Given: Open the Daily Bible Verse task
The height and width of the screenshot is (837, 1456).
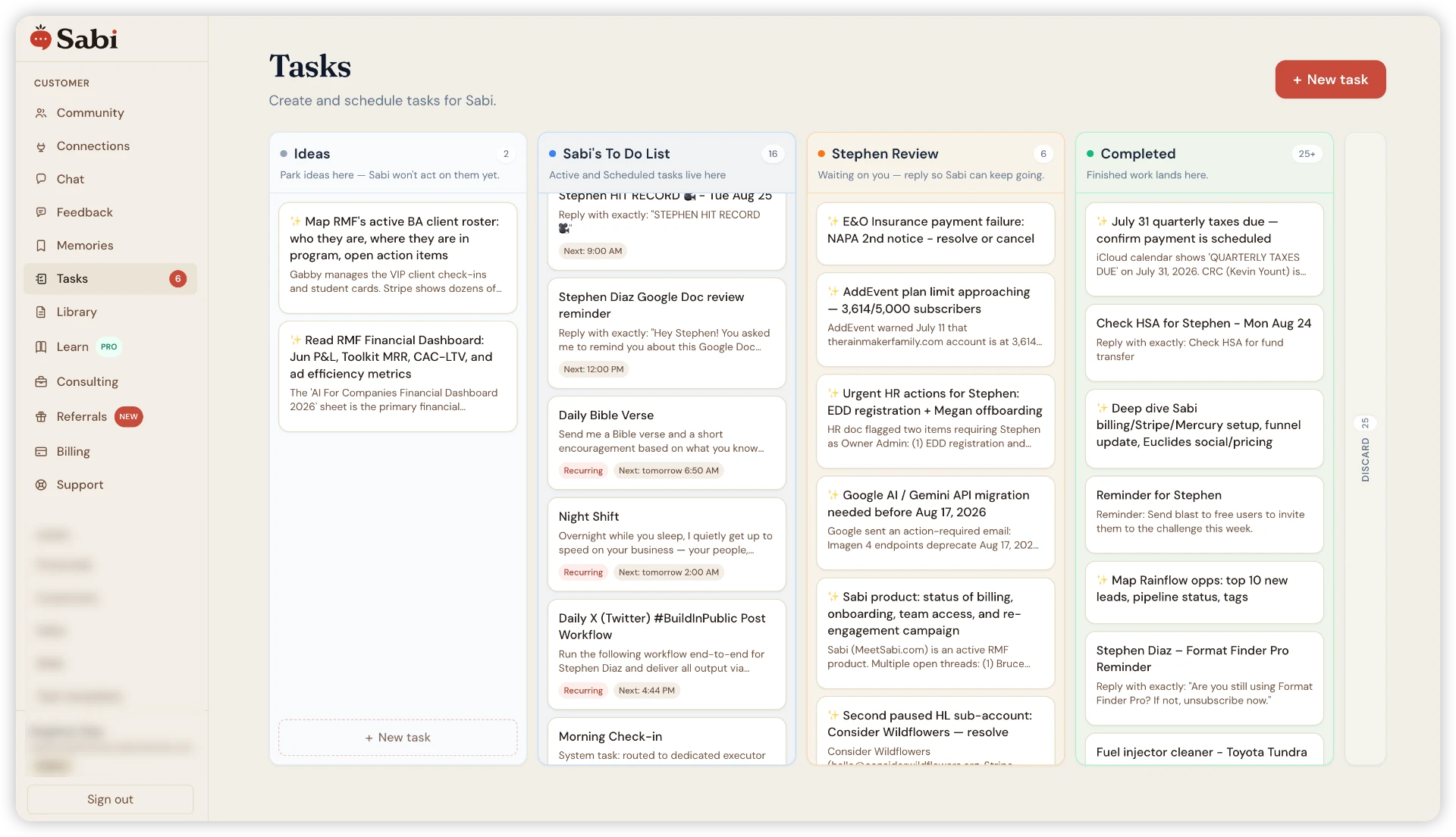Looking at the screenshot, I should (x=667, y=443).
